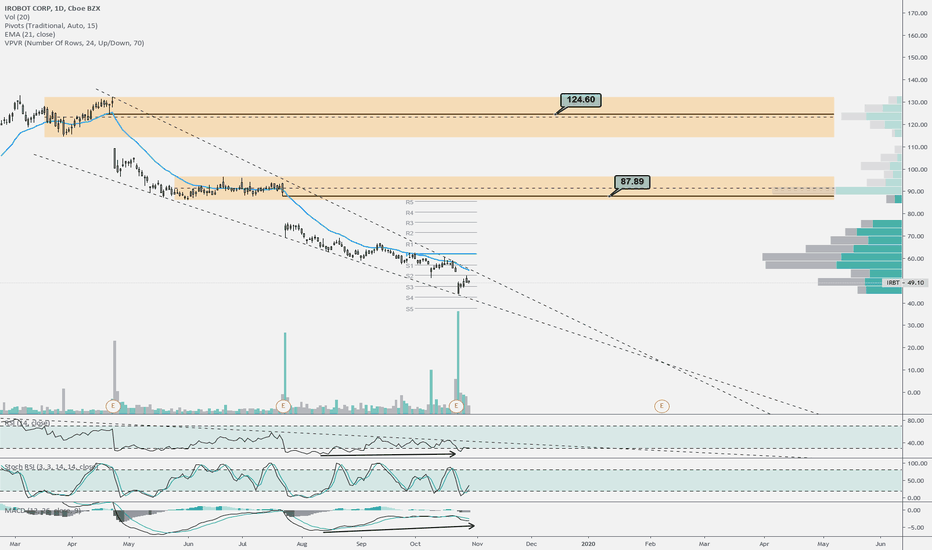Click the Nov label on the time axis
Viewport: 932px width, 550px height.
point(476,543)
